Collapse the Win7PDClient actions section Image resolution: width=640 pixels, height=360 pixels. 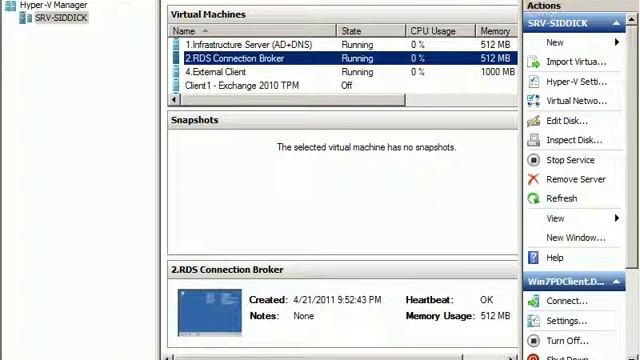[616, 282]
